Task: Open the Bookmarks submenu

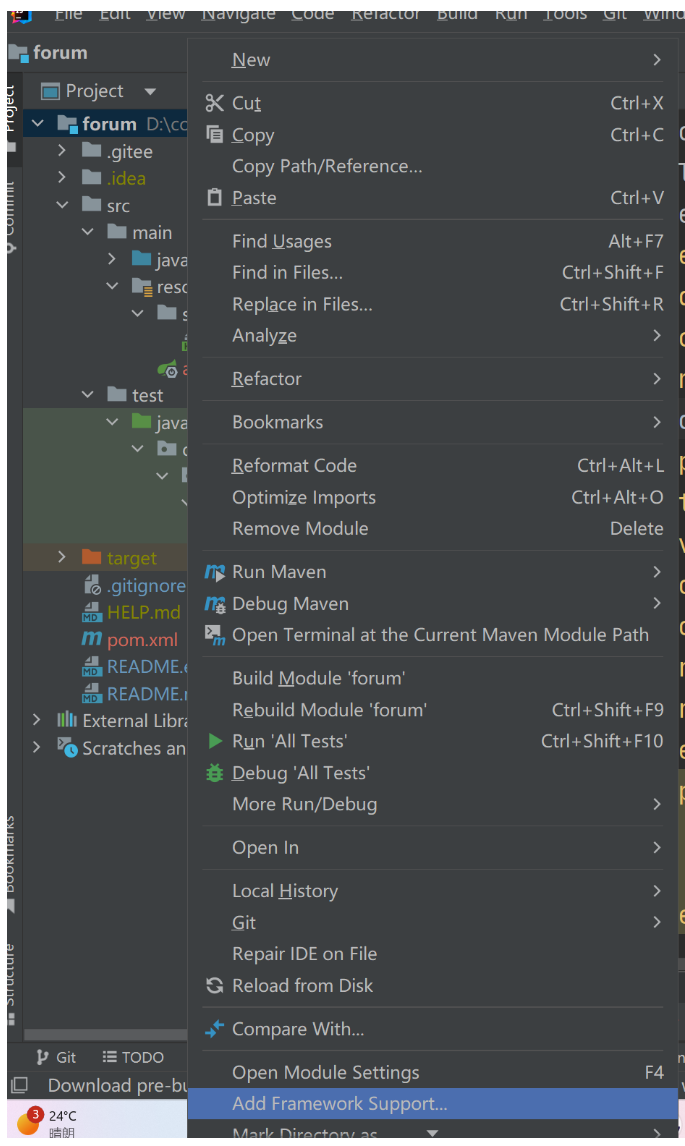Action: click(x=433, y=422)
